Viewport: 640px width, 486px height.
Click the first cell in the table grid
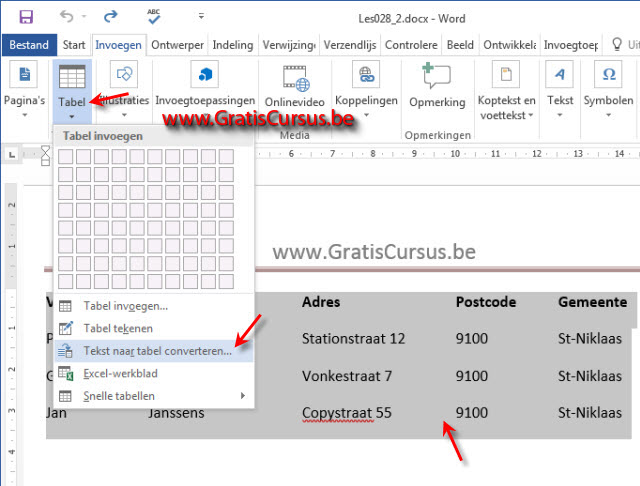pos(66,156)
